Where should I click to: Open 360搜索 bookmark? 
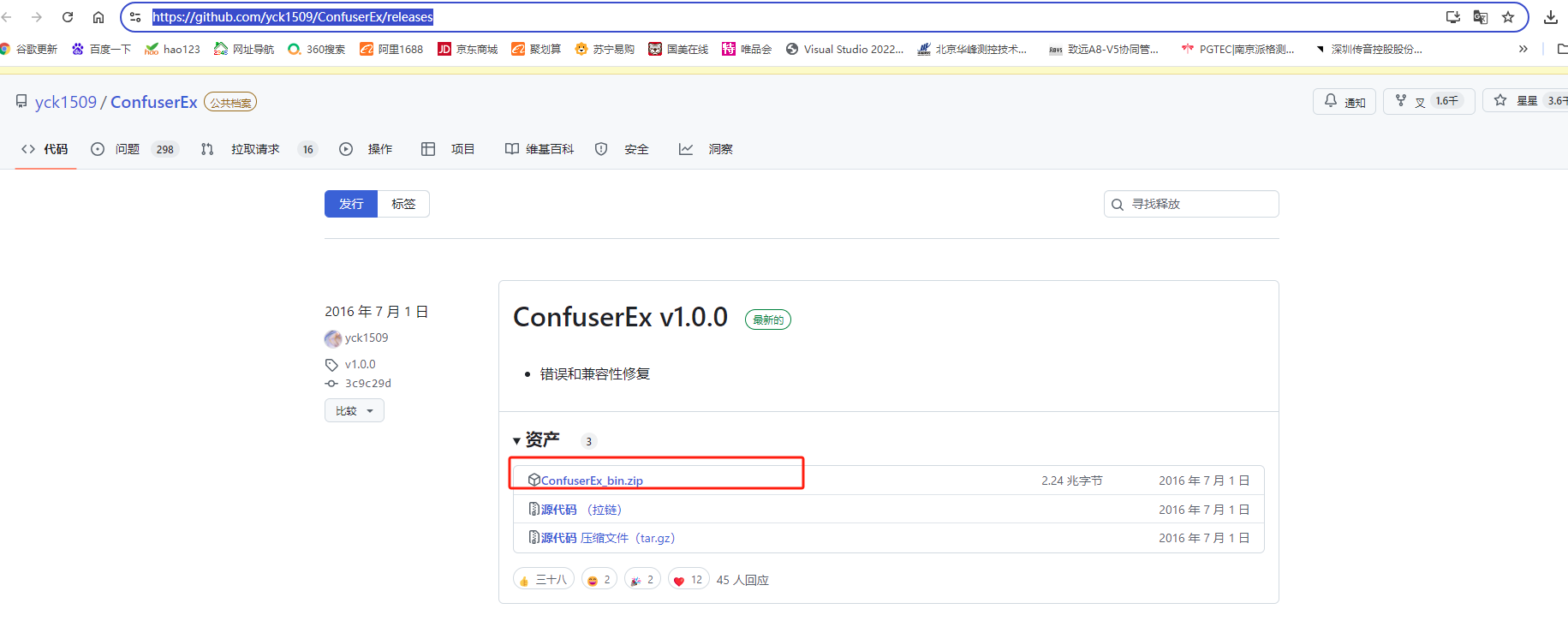(317, 49)
